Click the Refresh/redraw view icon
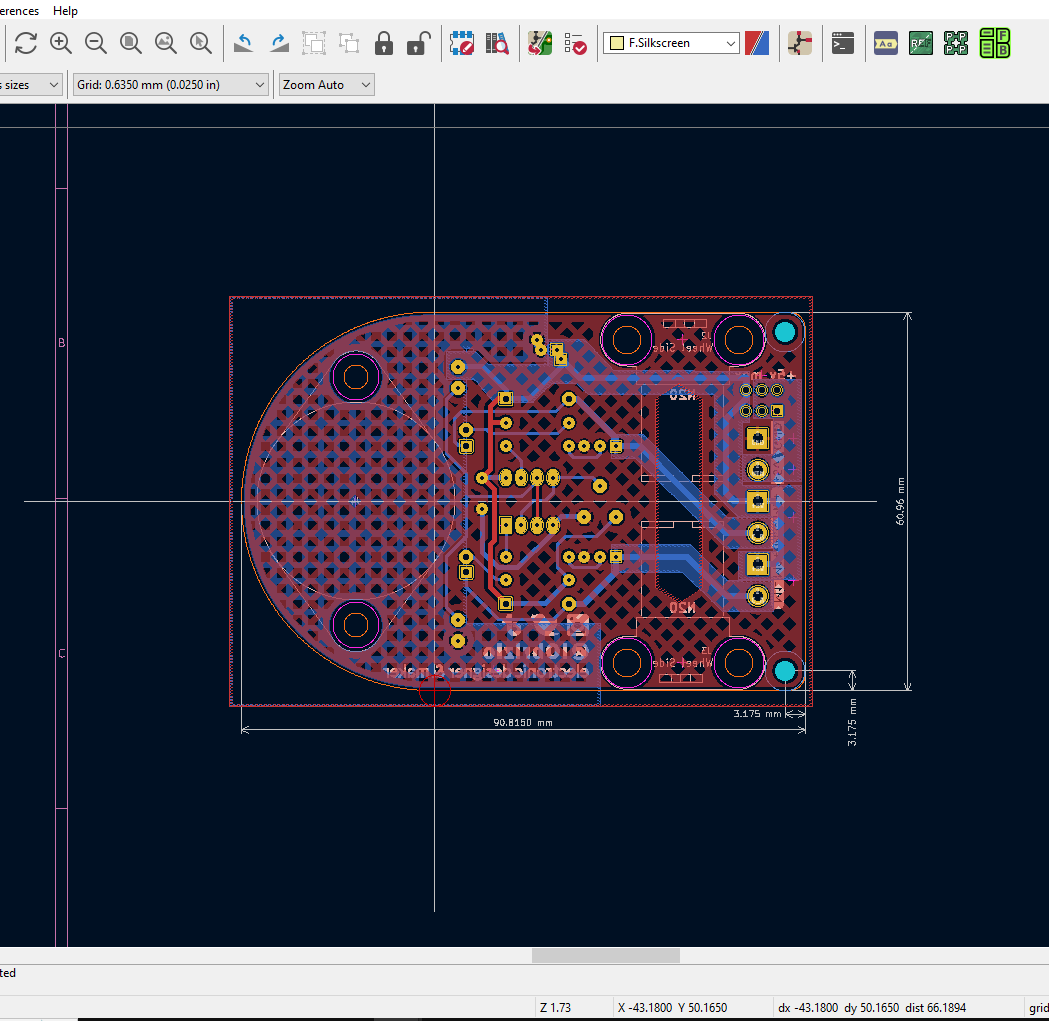This screenshot has height=1021, width=1049. point(25,43)
